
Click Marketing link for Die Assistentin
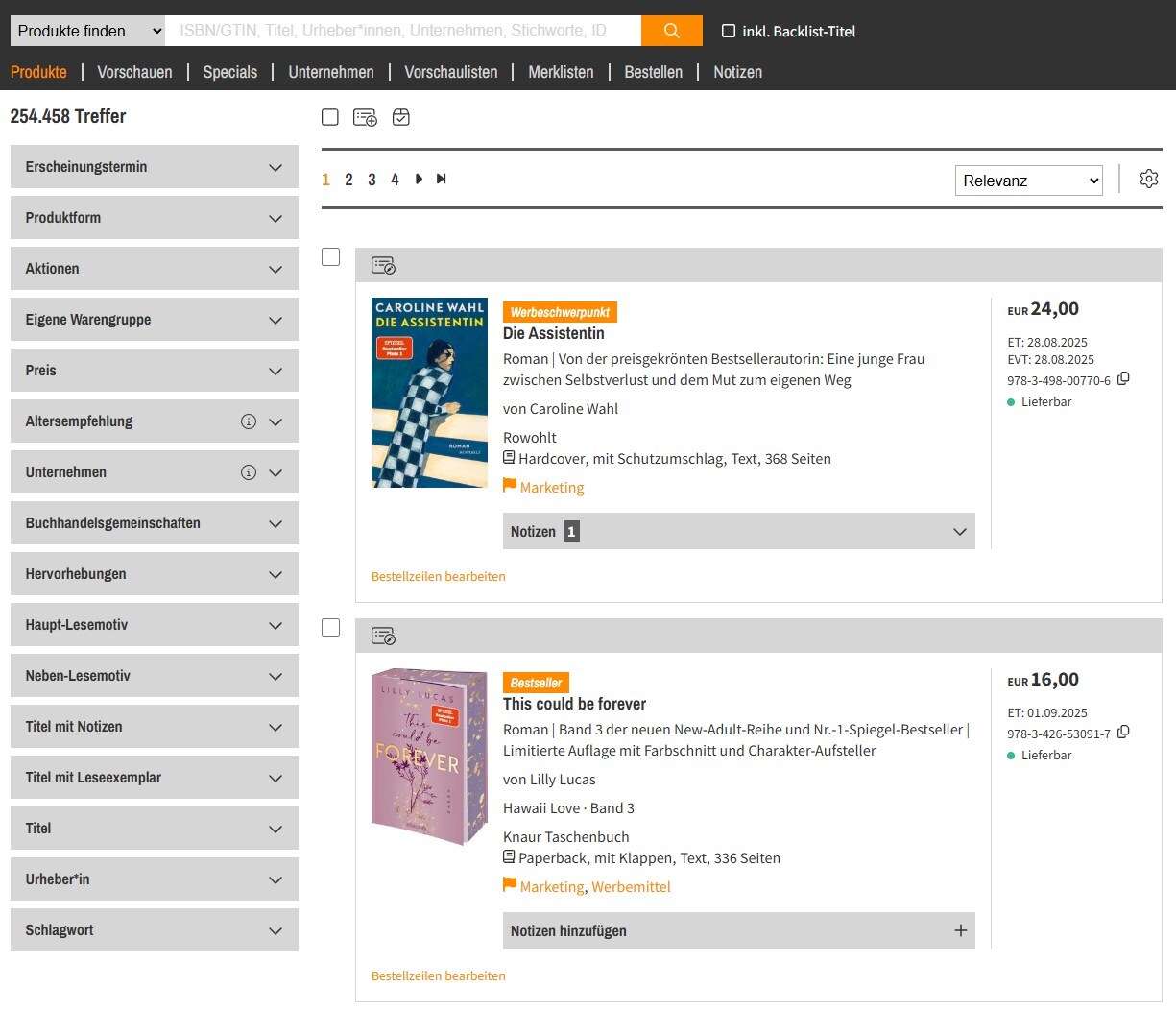click(552, 487)
